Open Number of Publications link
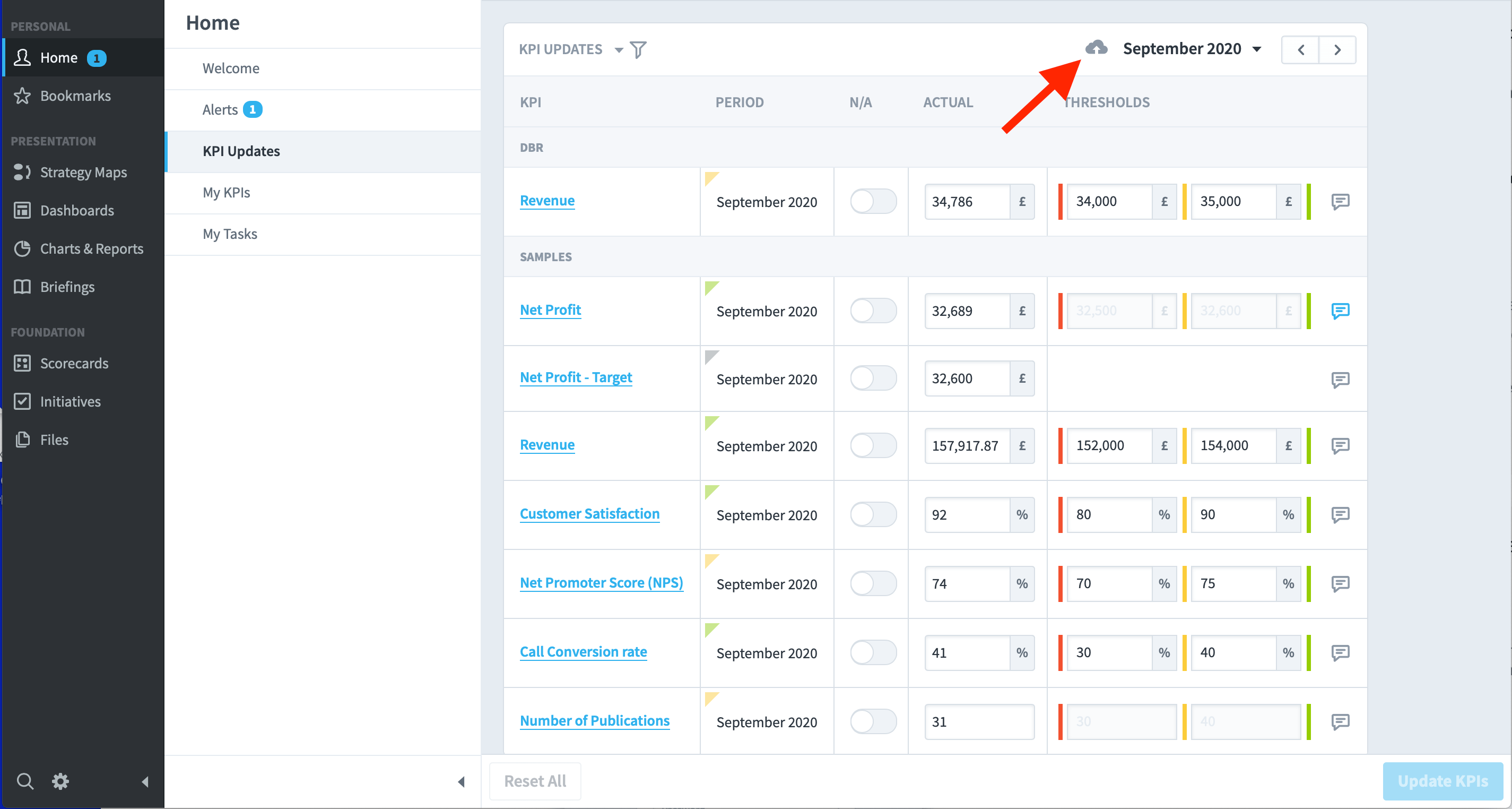1512x809 pixels. (594, 721)
